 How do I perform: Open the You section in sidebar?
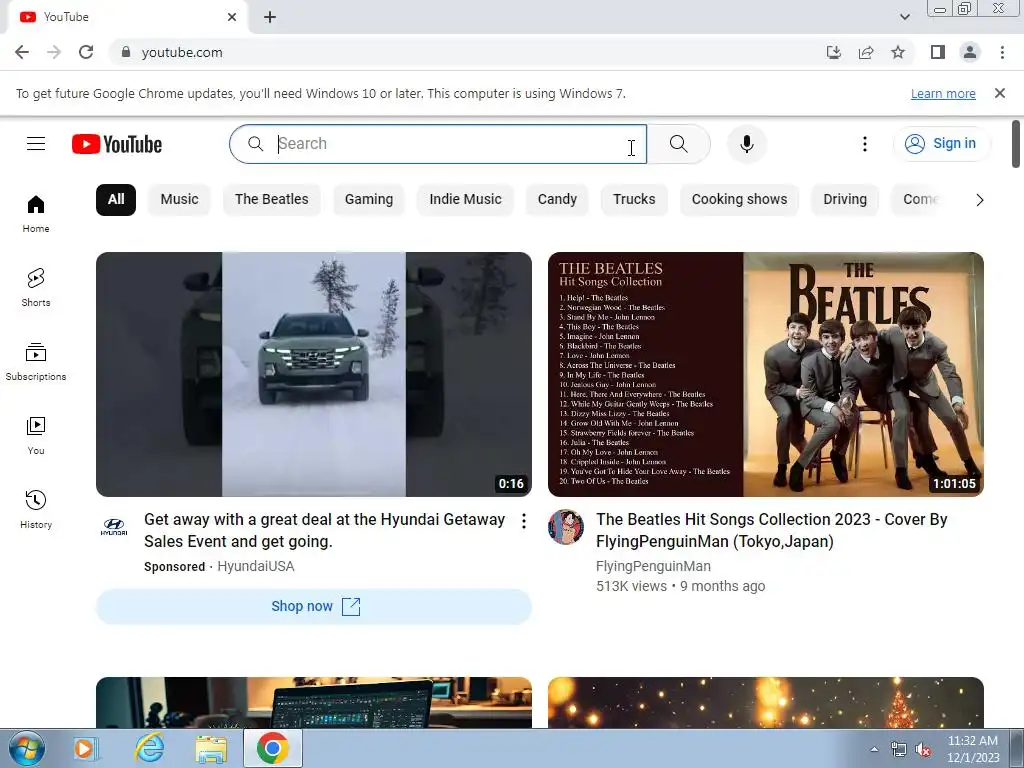point(36,436)
